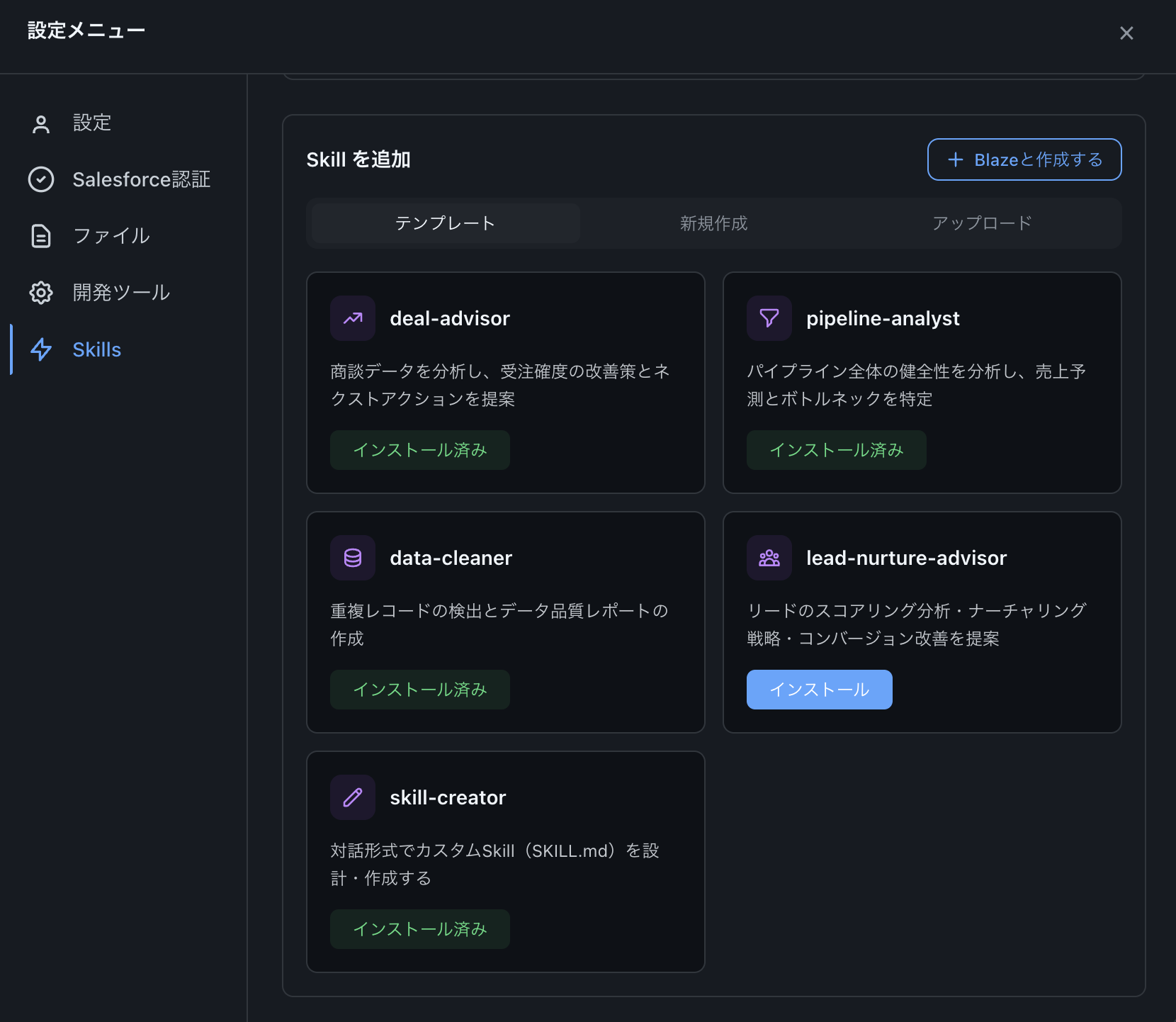Click the skill-creator pencil icon
Image resolution: width=1176 pixels, height=1022 pixels.
coord(353,797)
